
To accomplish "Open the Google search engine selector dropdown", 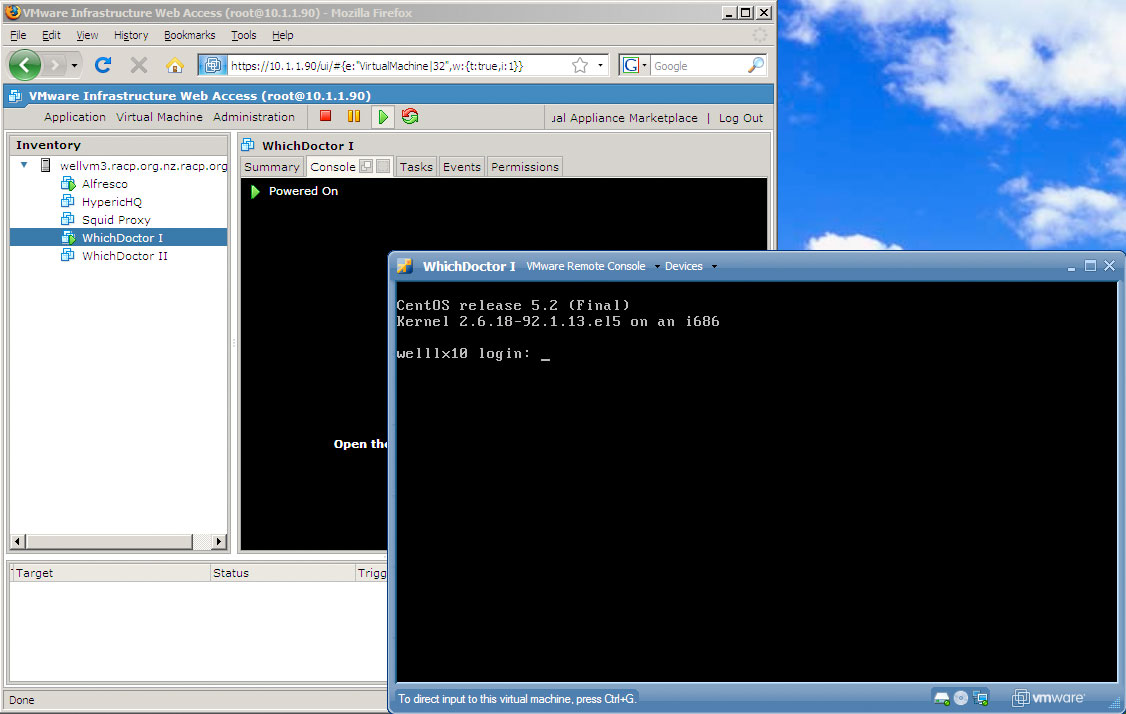I will (x=634, y=65).
